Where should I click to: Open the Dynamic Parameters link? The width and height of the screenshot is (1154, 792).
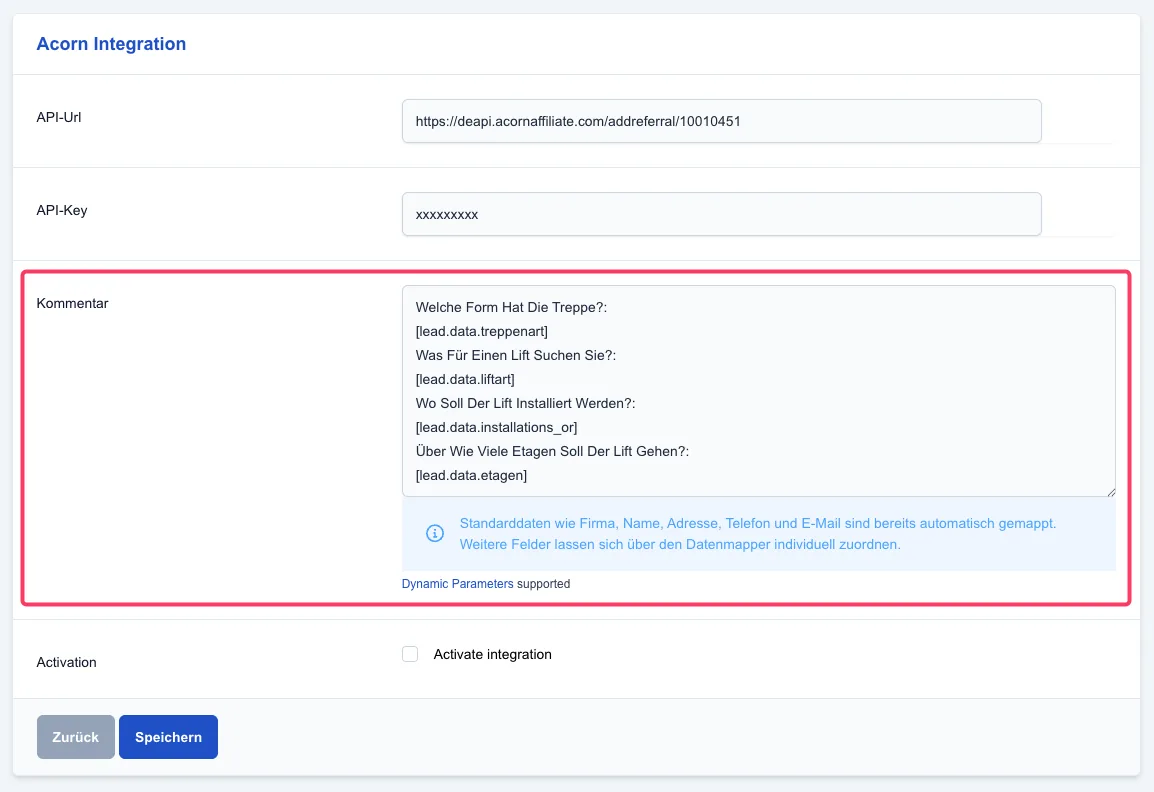(x=457, y=584)
